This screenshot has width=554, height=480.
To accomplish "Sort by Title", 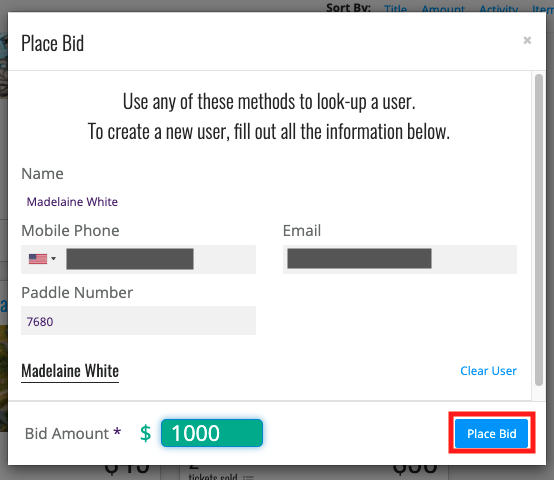I will point(395,9).
